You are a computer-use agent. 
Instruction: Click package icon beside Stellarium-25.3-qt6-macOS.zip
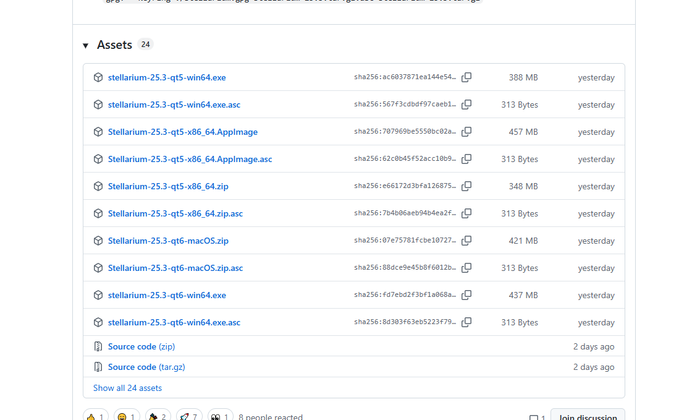[x=98, y=241]
